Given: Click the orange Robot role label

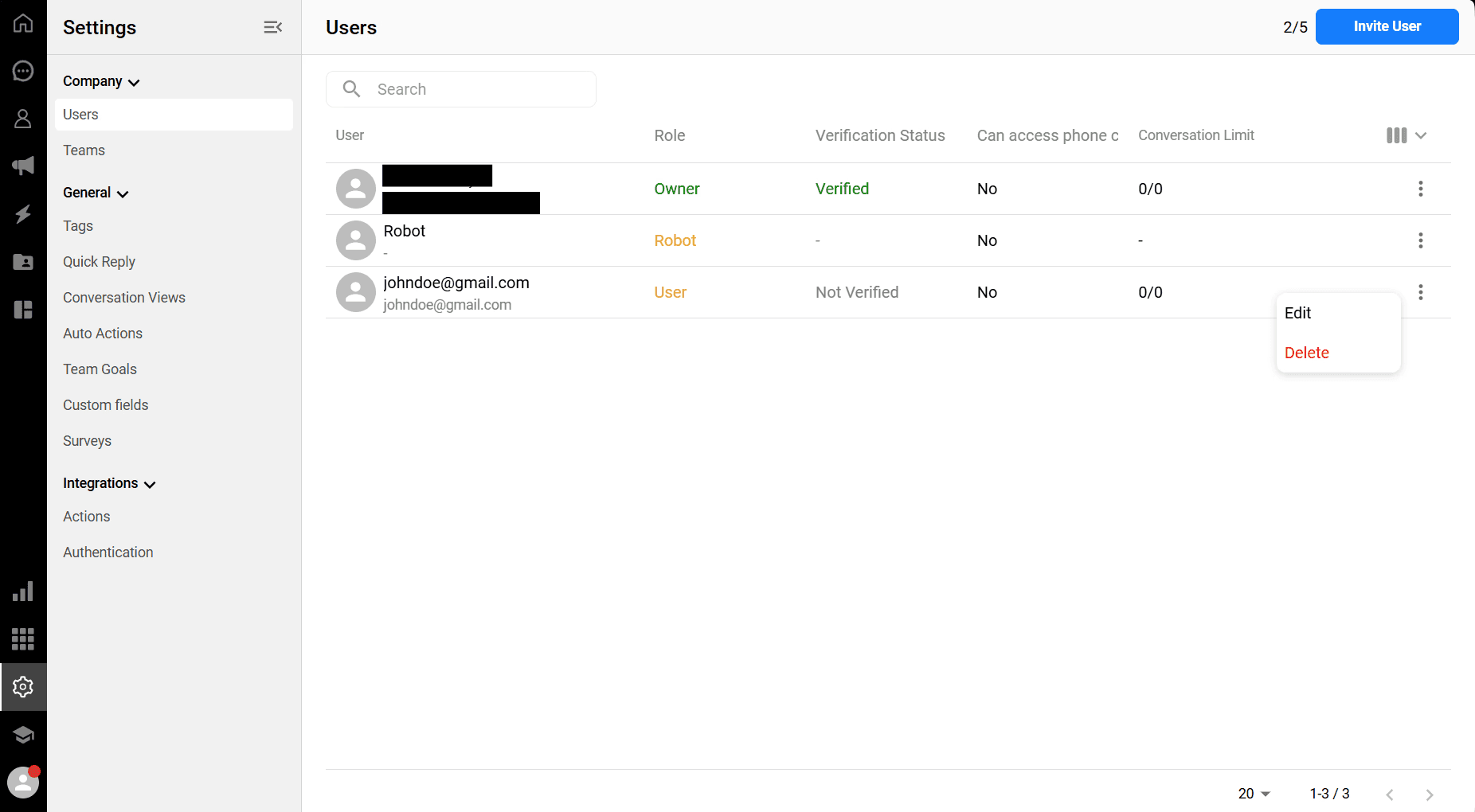Looking at the screenshot, I should (x=675, y=240).
